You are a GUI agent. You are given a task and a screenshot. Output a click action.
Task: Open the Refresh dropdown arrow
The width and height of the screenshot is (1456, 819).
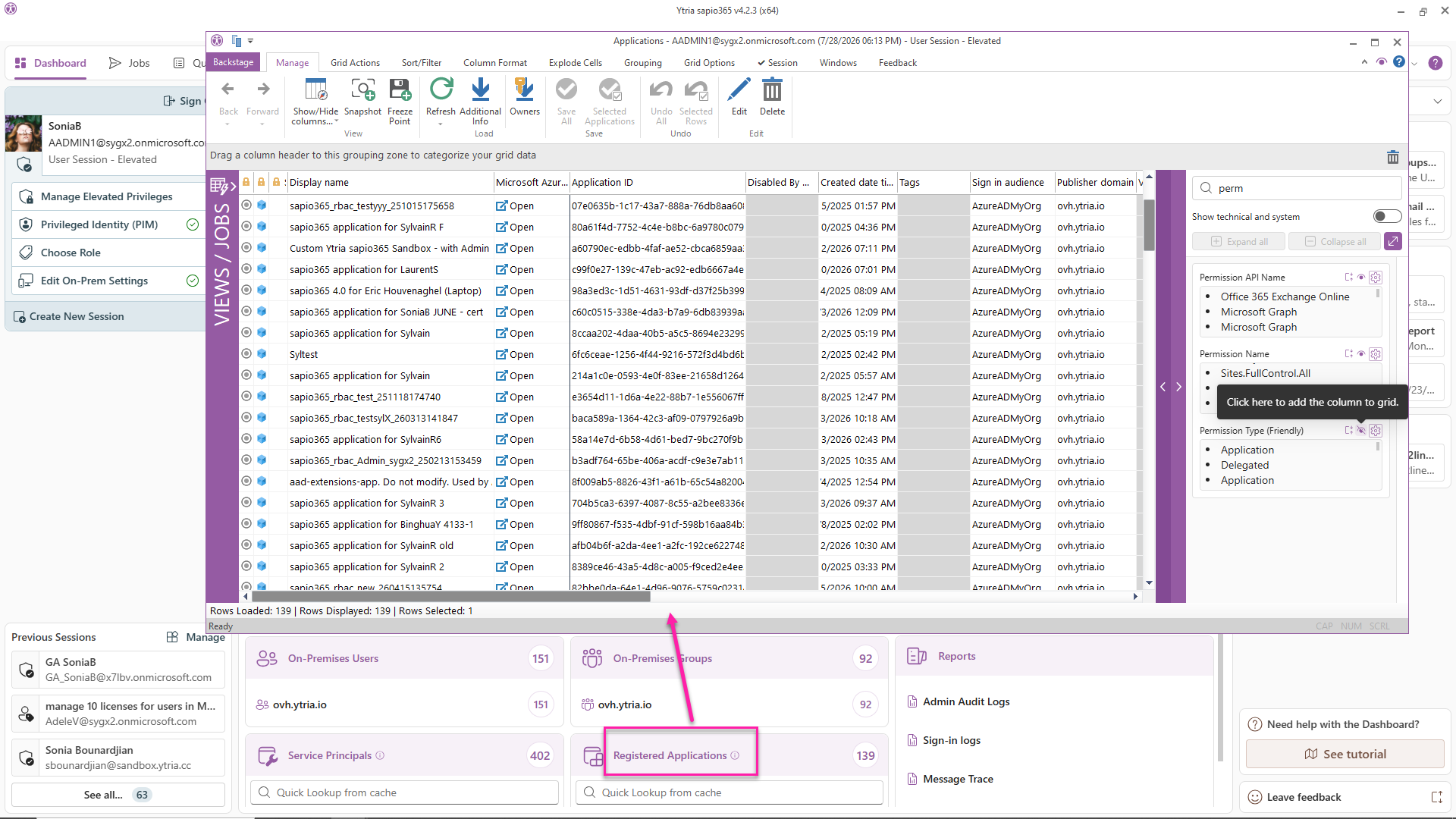tap(441, 124)
